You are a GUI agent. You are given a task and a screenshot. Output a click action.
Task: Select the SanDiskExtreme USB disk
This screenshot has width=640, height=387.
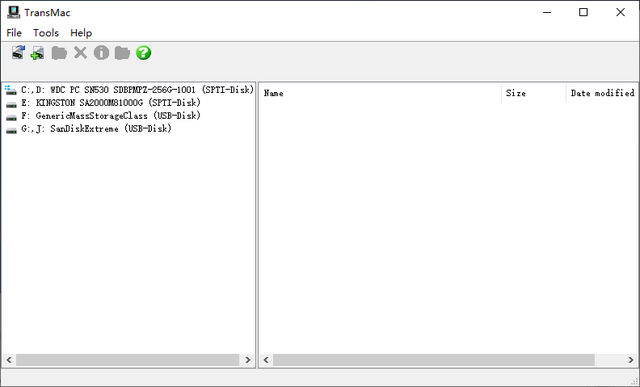[88, 129]
